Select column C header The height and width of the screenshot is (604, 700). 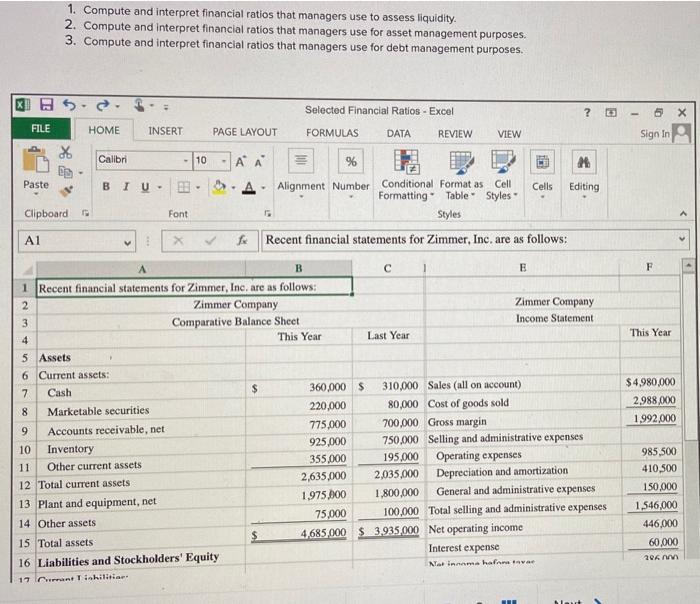coord(388,268)
